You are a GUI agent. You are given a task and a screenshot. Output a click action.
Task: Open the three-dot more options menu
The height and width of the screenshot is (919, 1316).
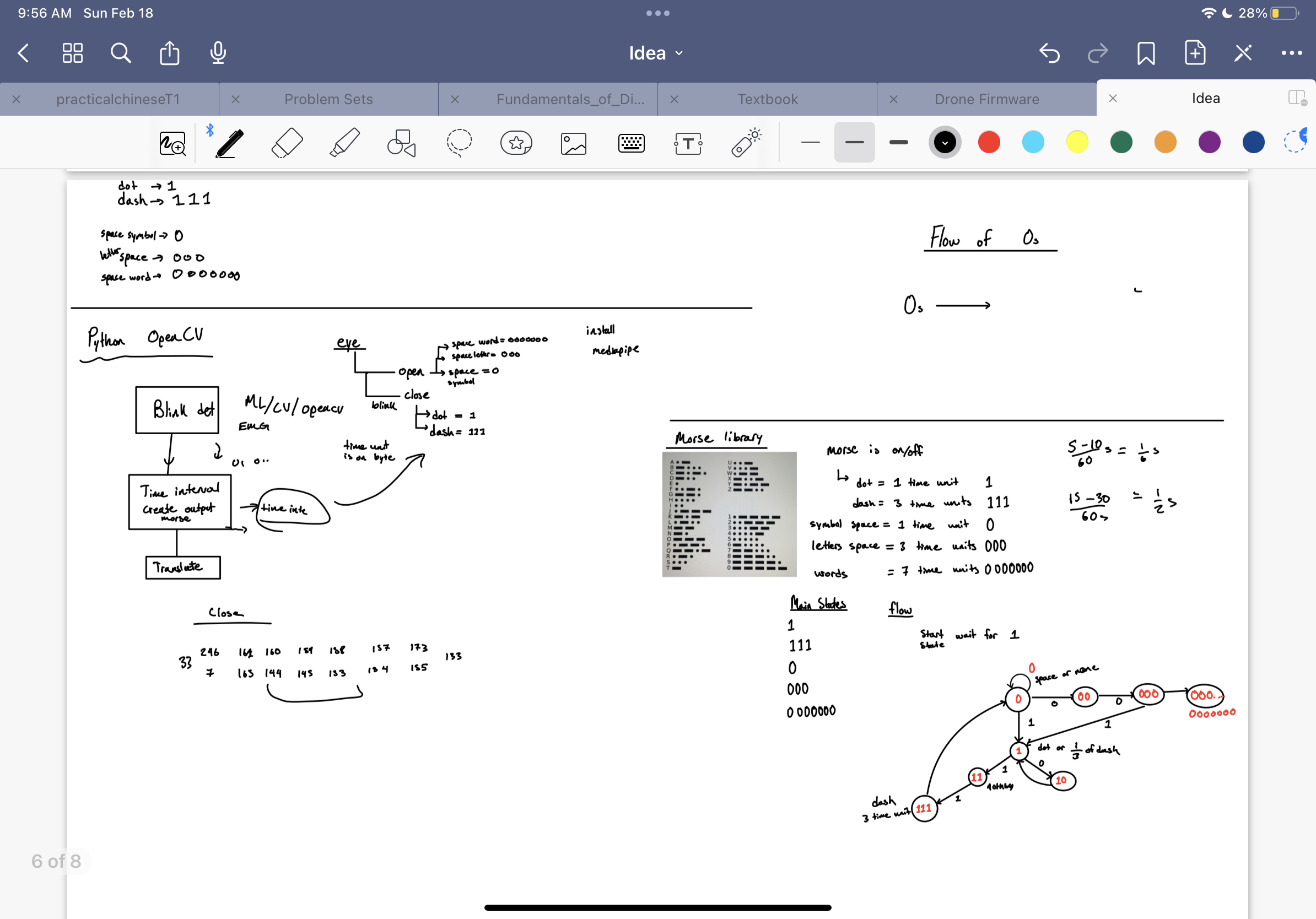(1291, 53)
